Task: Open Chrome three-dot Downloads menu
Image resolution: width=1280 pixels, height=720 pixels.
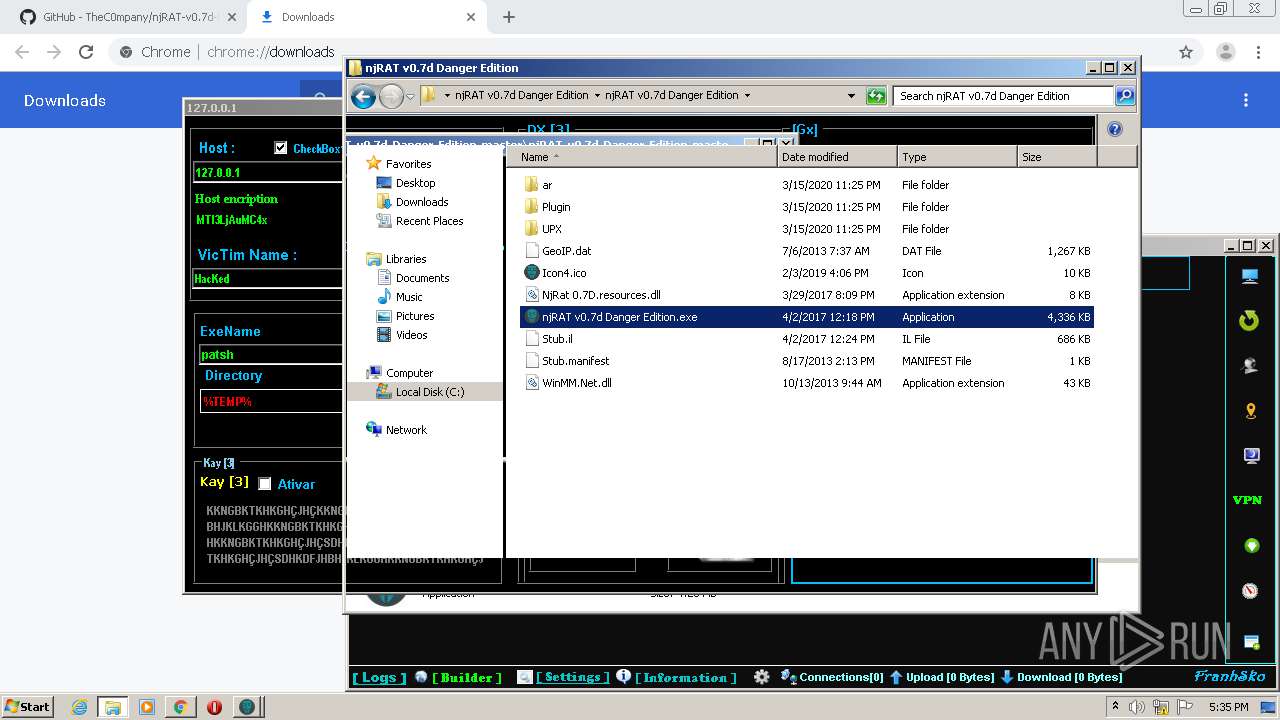Action: (1246, 100)
